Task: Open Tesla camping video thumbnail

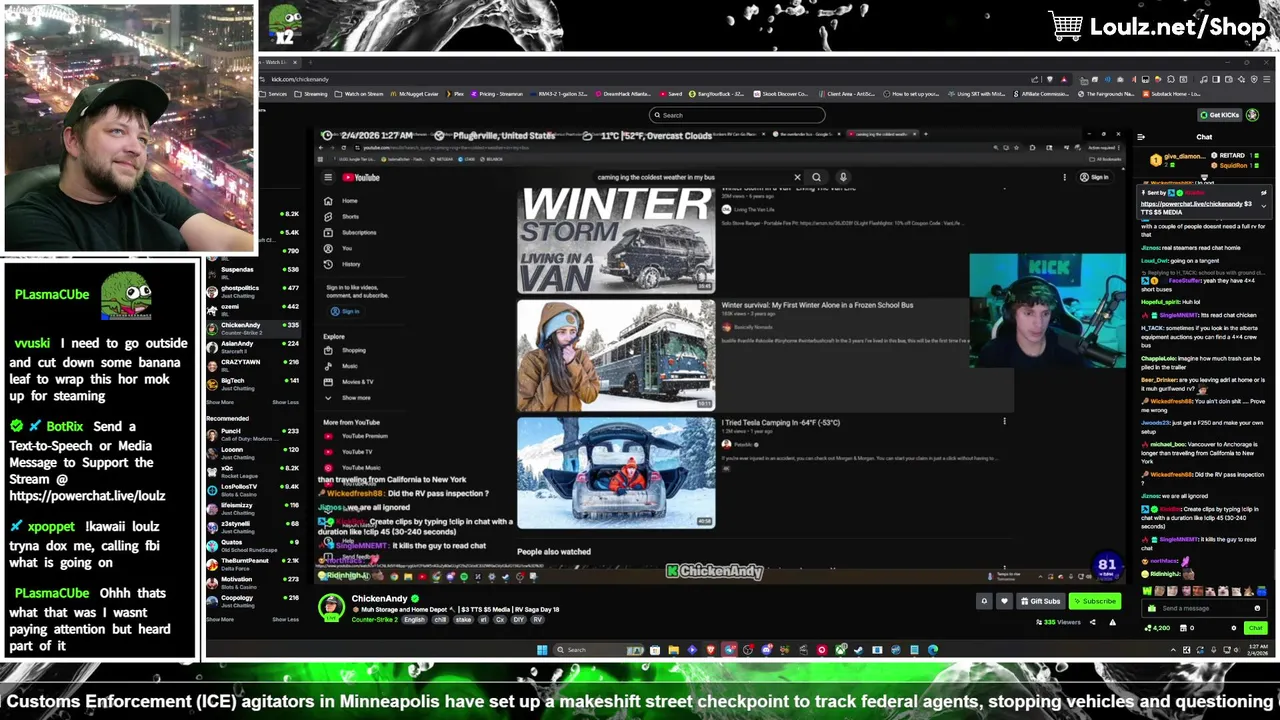Action: coord(616,472)
